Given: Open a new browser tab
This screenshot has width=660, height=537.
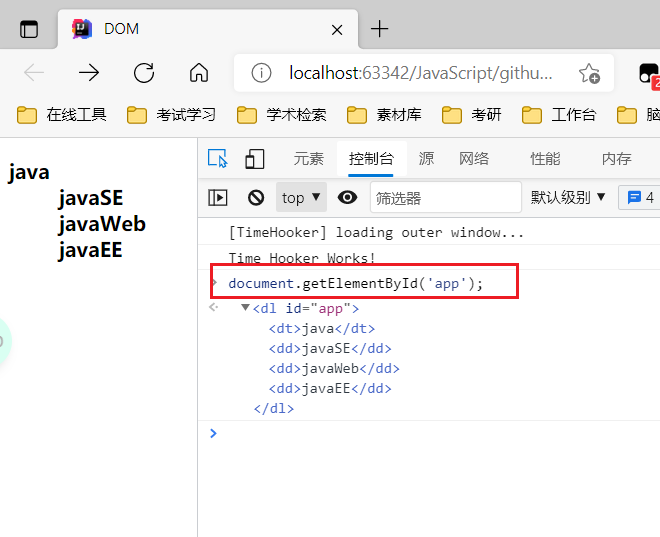Looking at the screenshot, I should click(379, 29).
